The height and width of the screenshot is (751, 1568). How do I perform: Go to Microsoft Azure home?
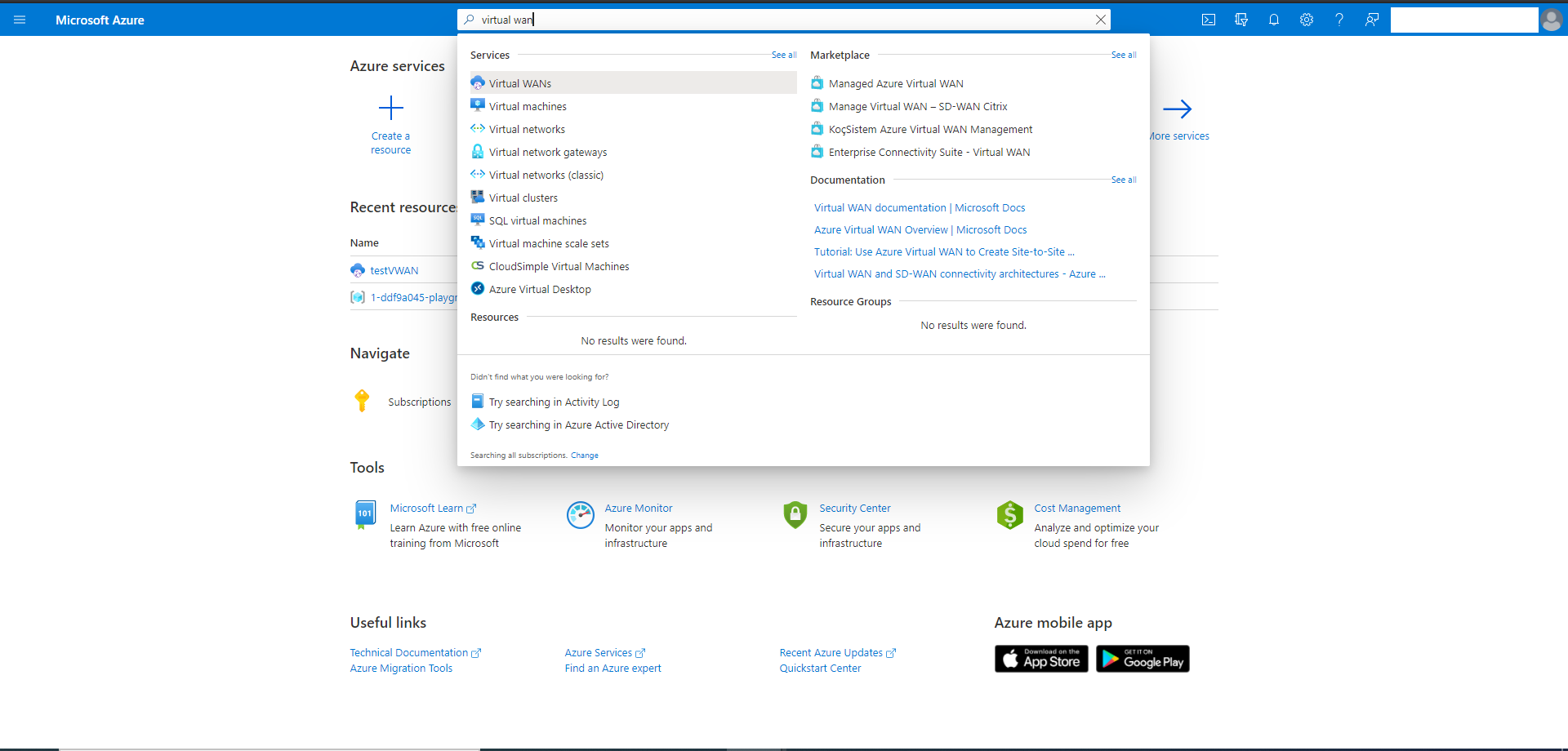(x=100, y=20)
